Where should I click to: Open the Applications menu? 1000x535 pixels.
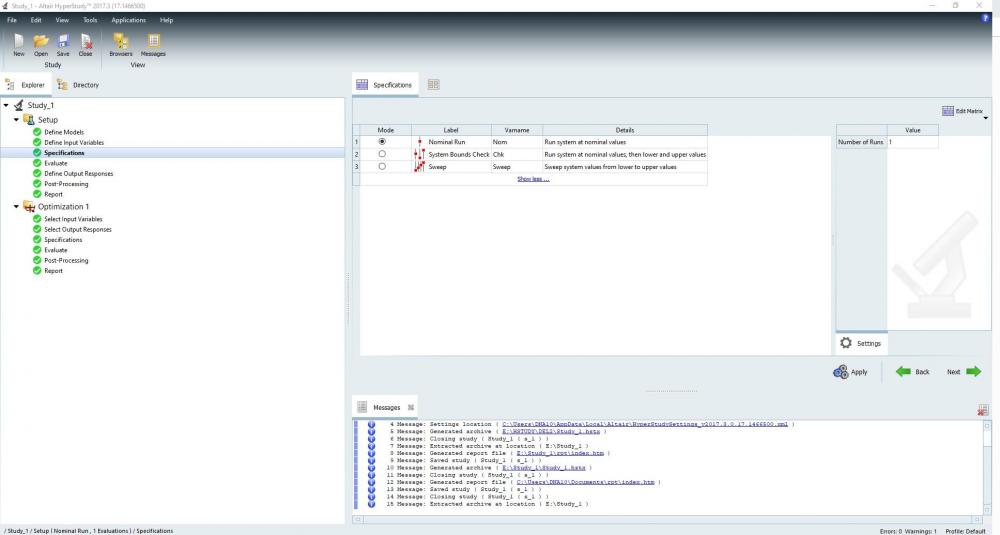pyautogui.click(x=128, y=20)
